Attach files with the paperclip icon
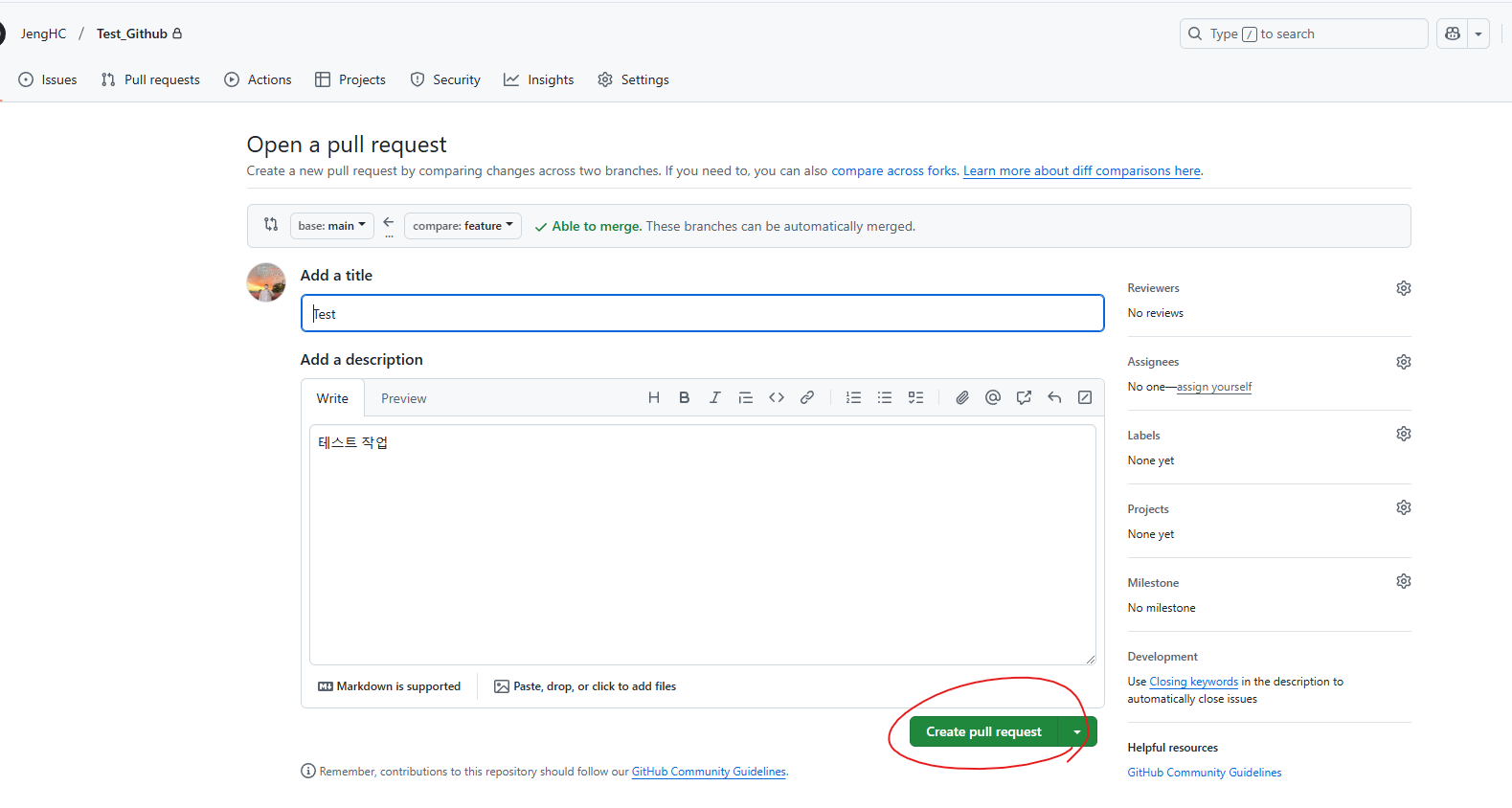Screen dimensions: 1512x808 tap(962, 398)
